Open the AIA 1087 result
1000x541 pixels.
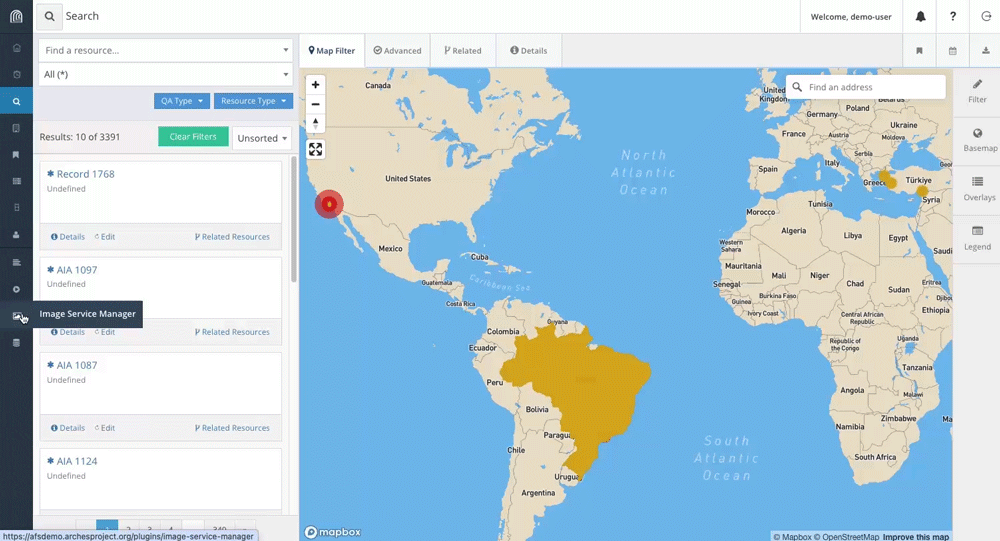tap(77, 366)
